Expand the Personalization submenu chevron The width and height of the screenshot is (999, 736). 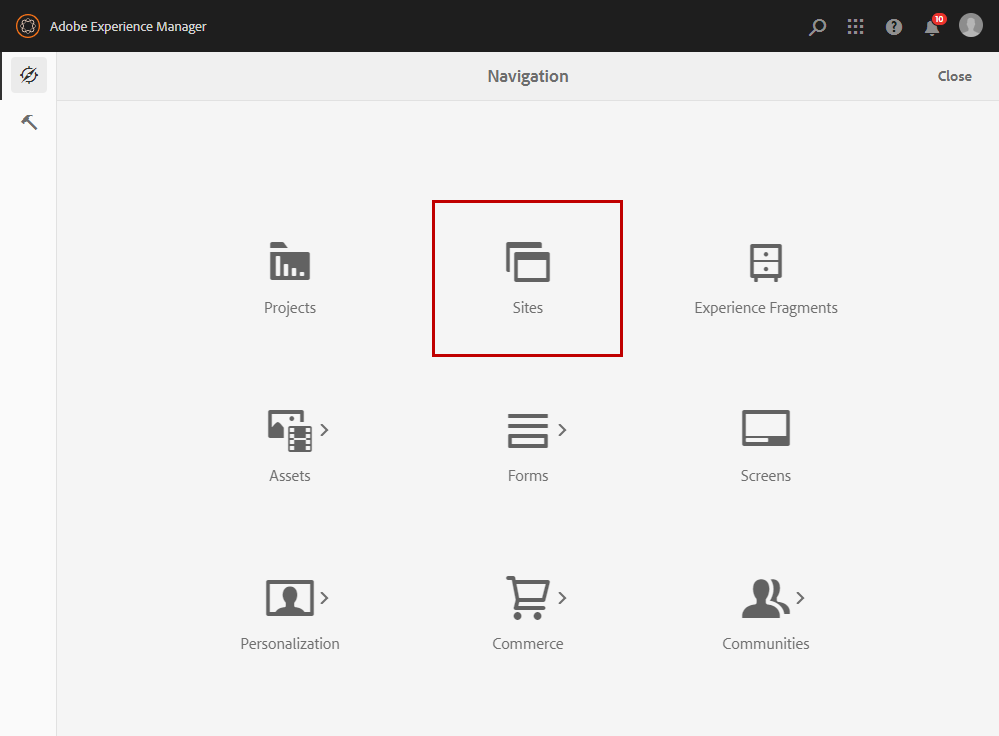point(324,598)
